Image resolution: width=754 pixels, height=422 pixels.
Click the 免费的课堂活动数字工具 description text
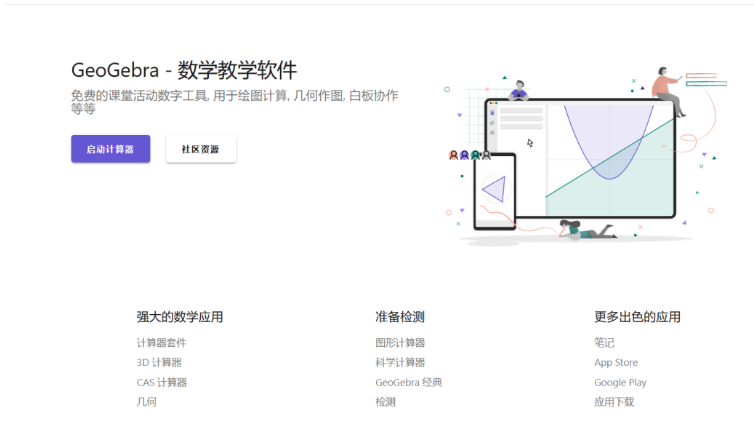tap(235, 102)
